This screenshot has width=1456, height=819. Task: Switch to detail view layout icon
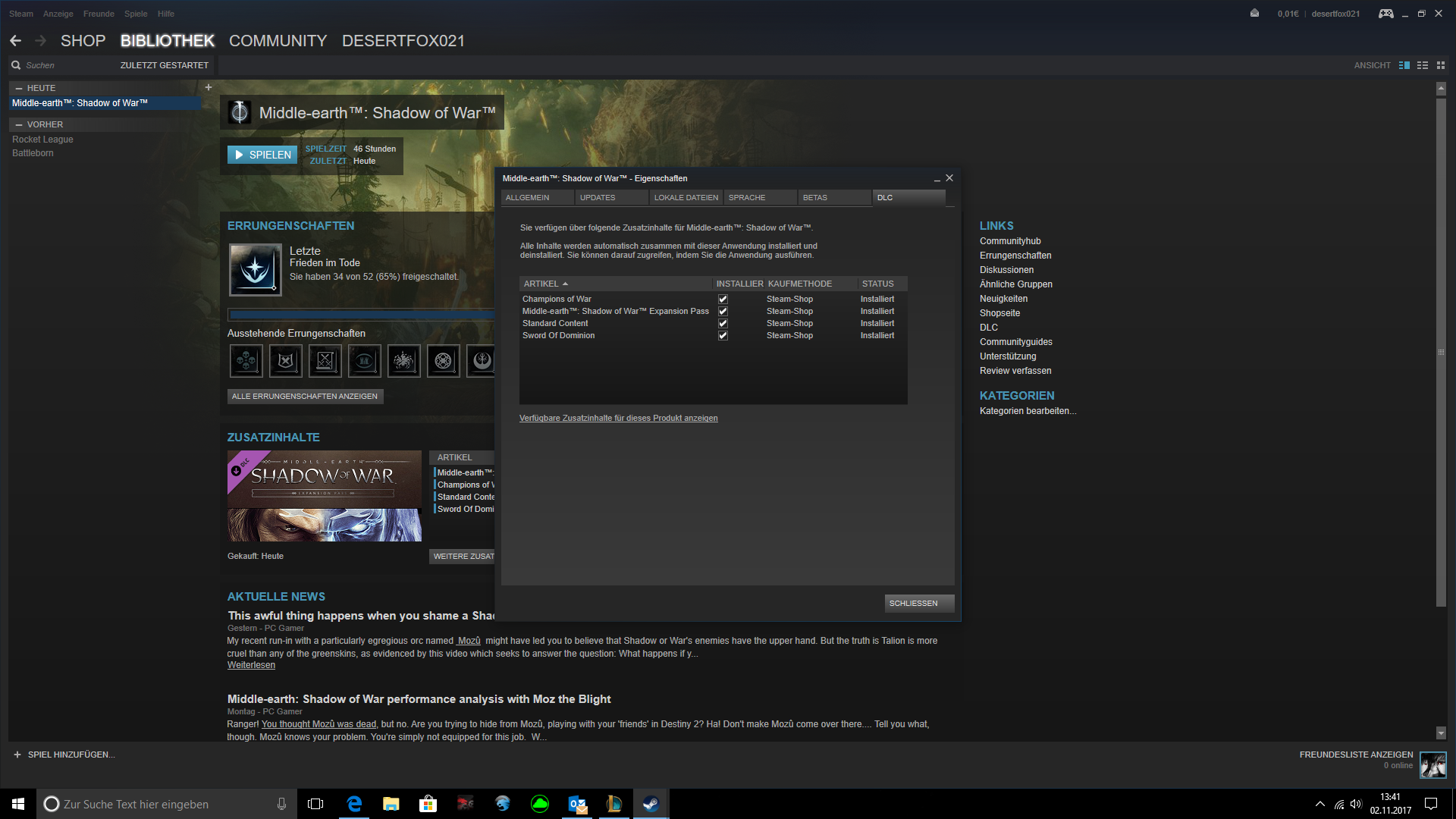[x=1404, y=65]
